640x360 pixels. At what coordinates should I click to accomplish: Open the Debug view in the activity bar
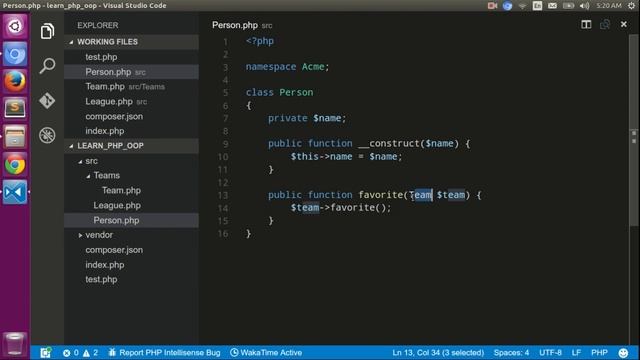coord(47,135)
